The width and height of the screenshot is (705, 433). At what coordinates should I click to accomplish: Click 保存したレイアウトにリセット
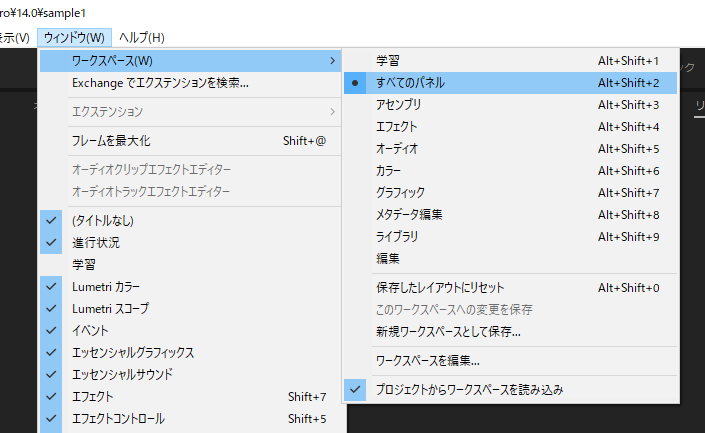pos(510,288)
